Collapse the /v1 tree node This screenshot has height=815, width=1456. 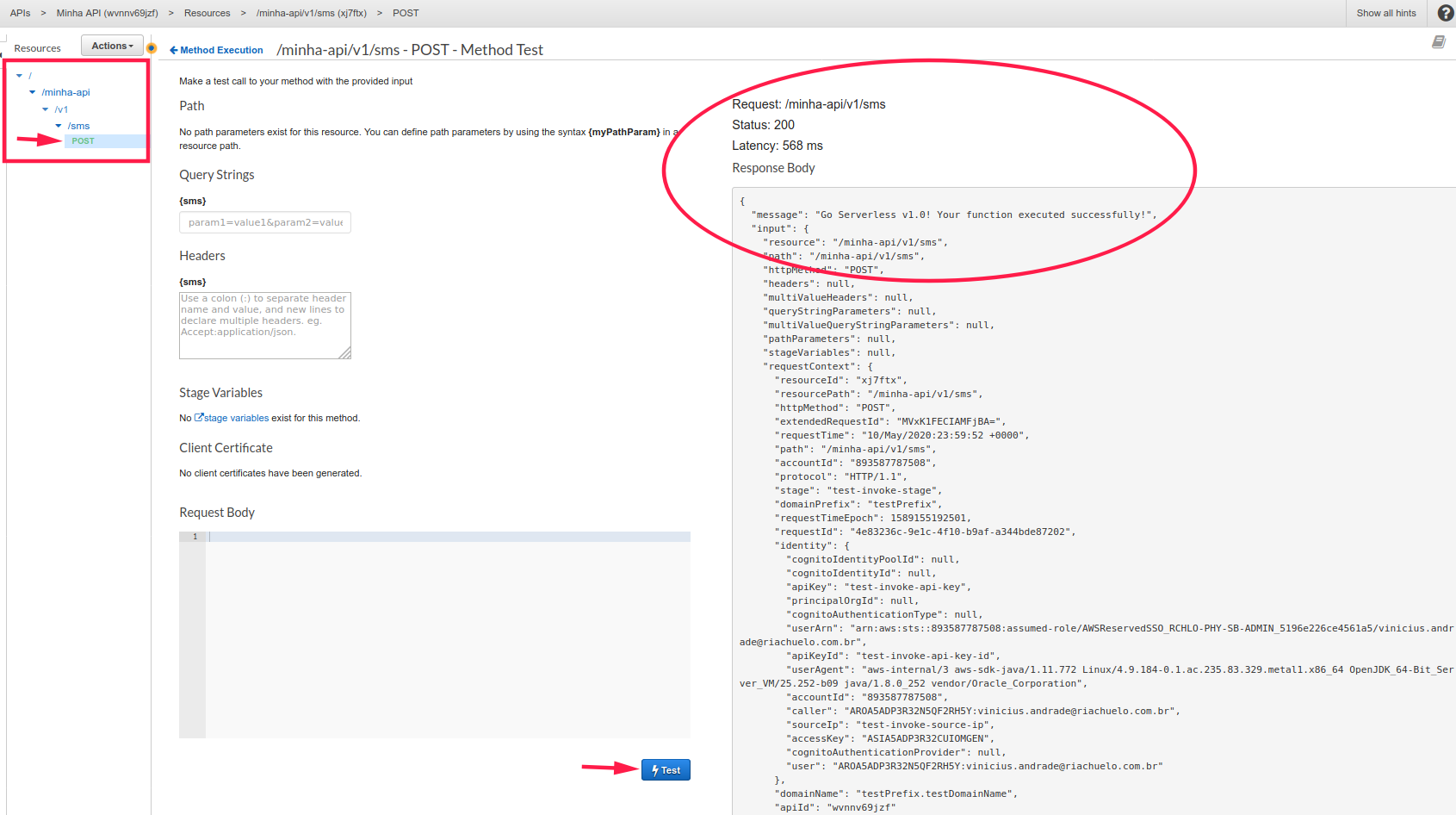[46, 109]
